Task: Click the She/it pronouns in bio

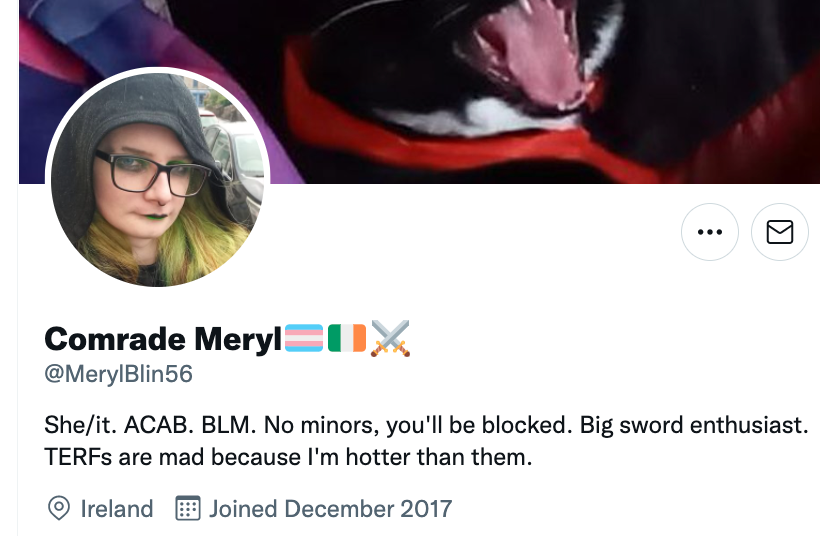Action: point(81,425)
